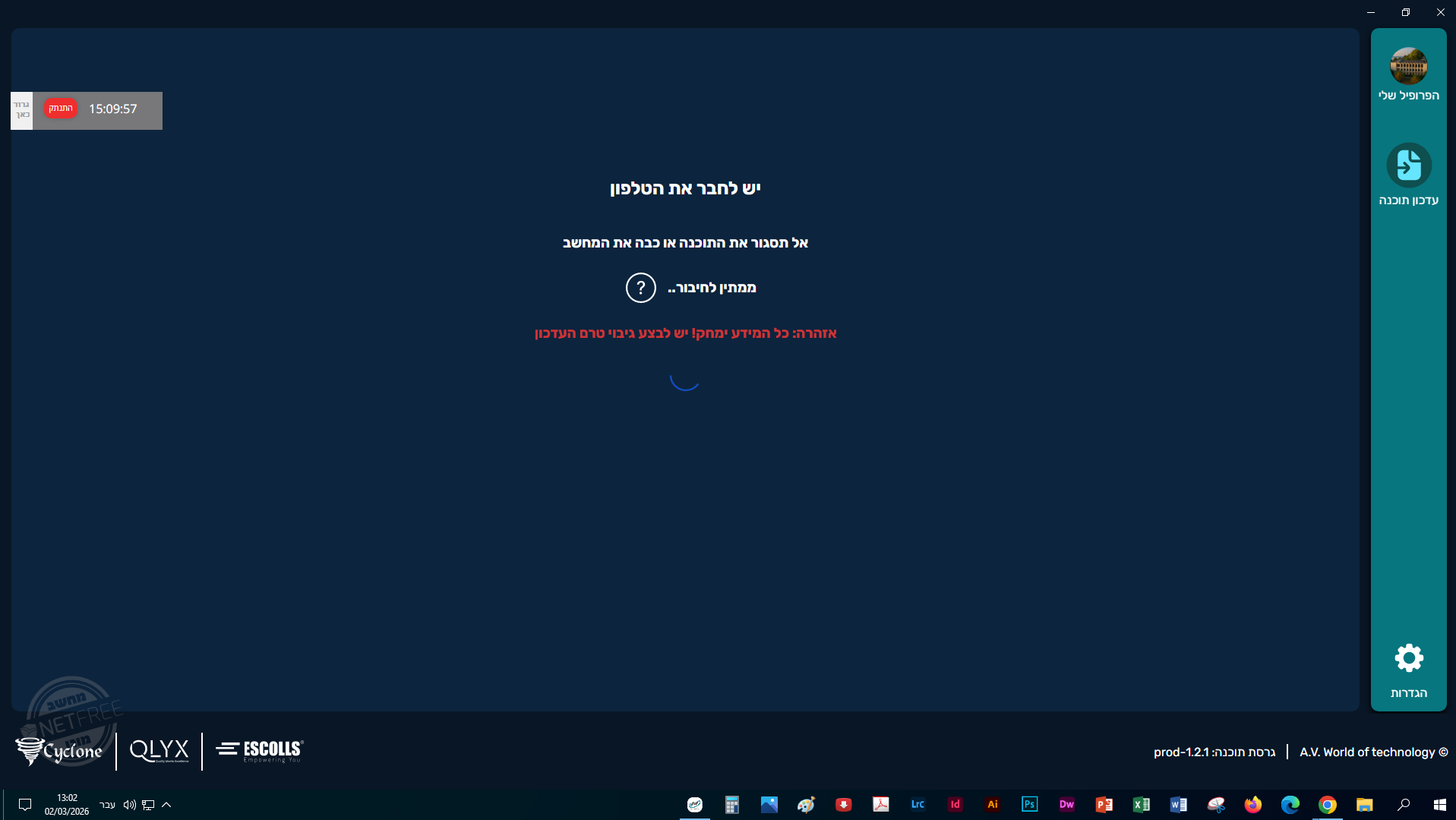Click the red 'התנתק' disconnect button
Image resolution: width=1456 pixels, height=820 pixels.
click(x=61, y=109)
